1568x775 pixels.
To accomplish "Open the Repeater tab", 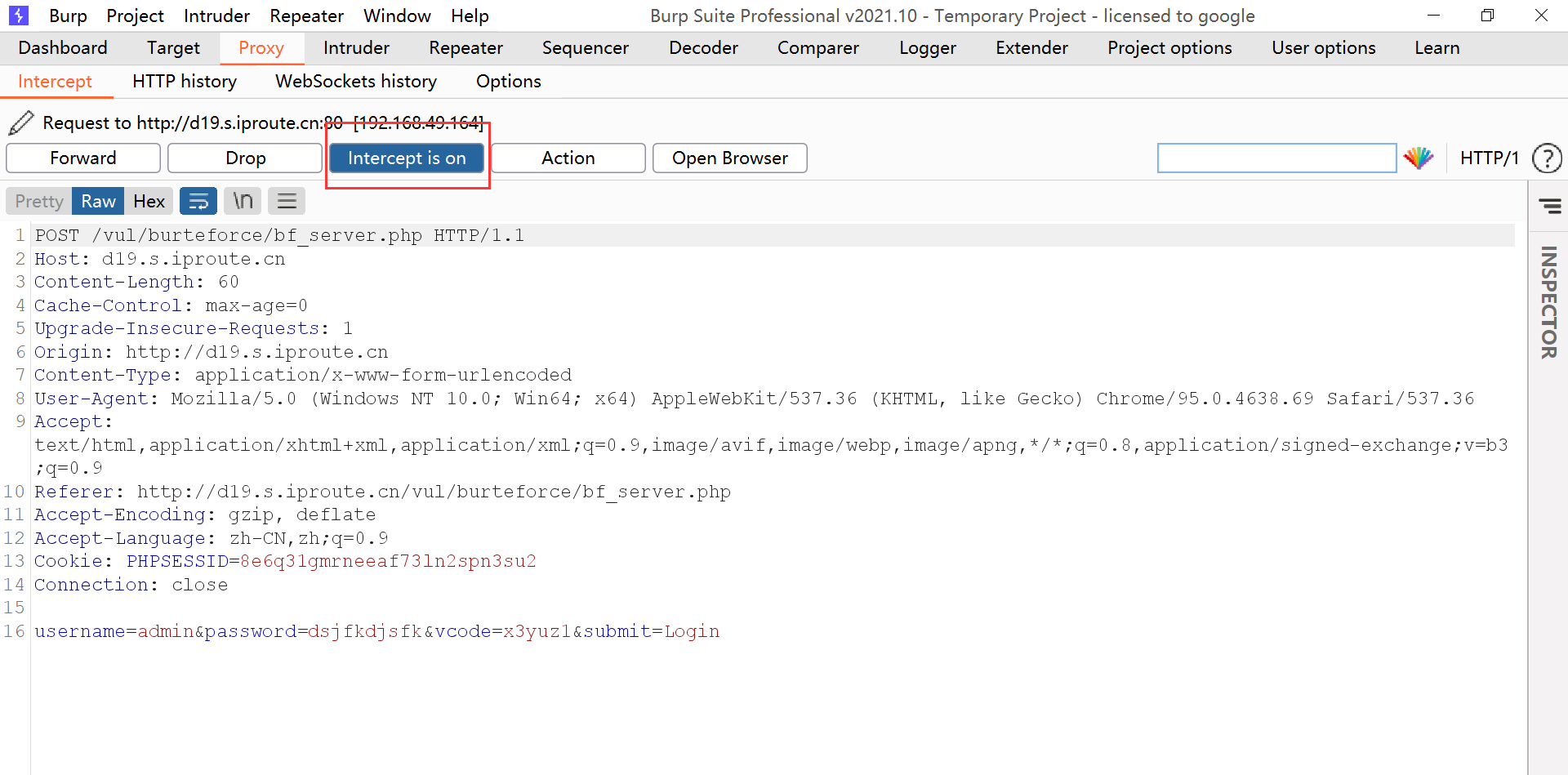I will (x=465, y=48).
